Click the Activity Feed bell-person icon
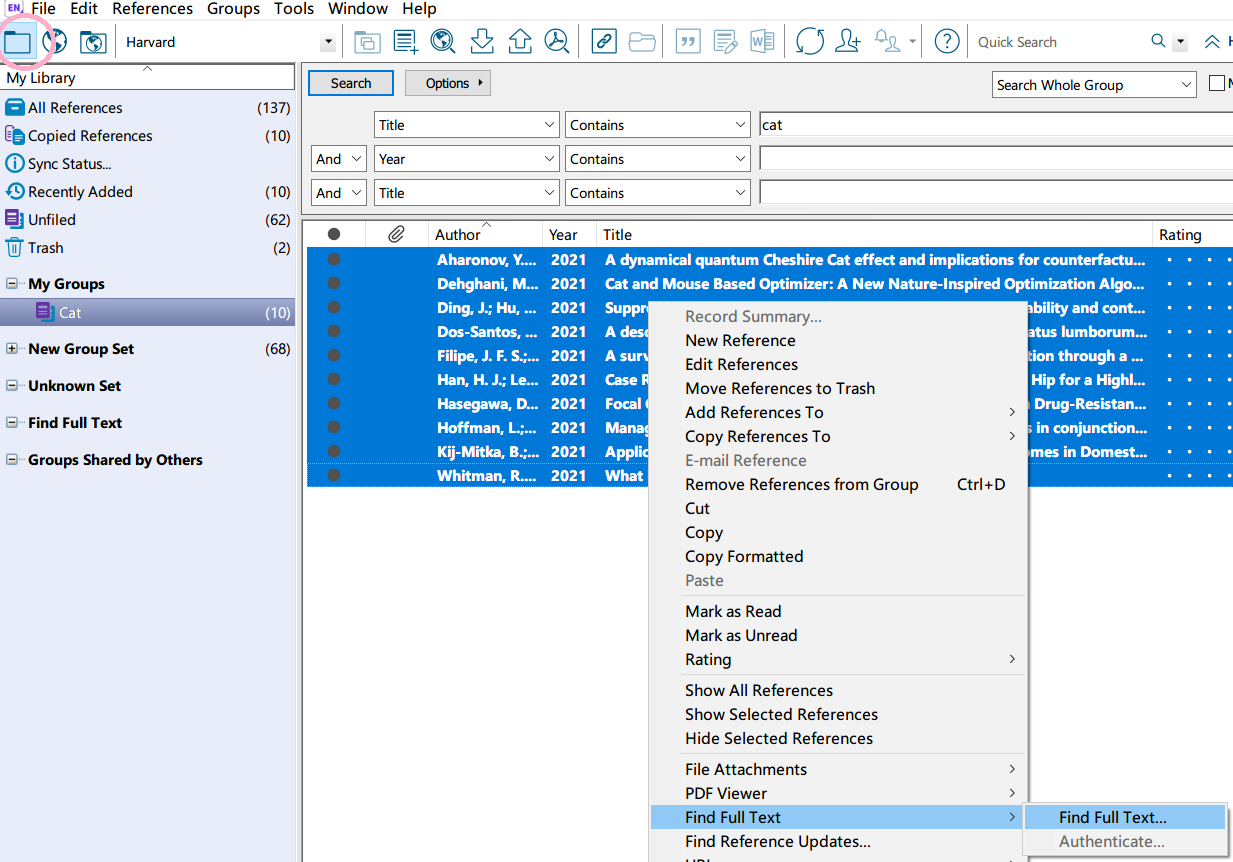Screen dimensions: 1233x862 tap(887, 42)
